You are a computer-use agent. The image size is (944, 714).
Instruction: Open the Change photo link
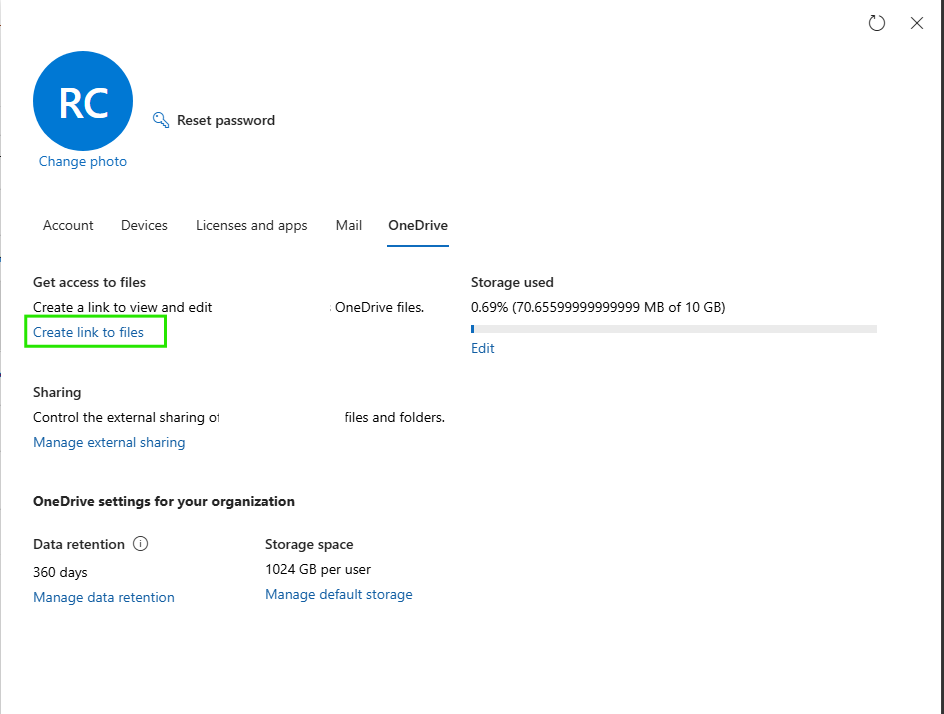click(x=83, y=161)
